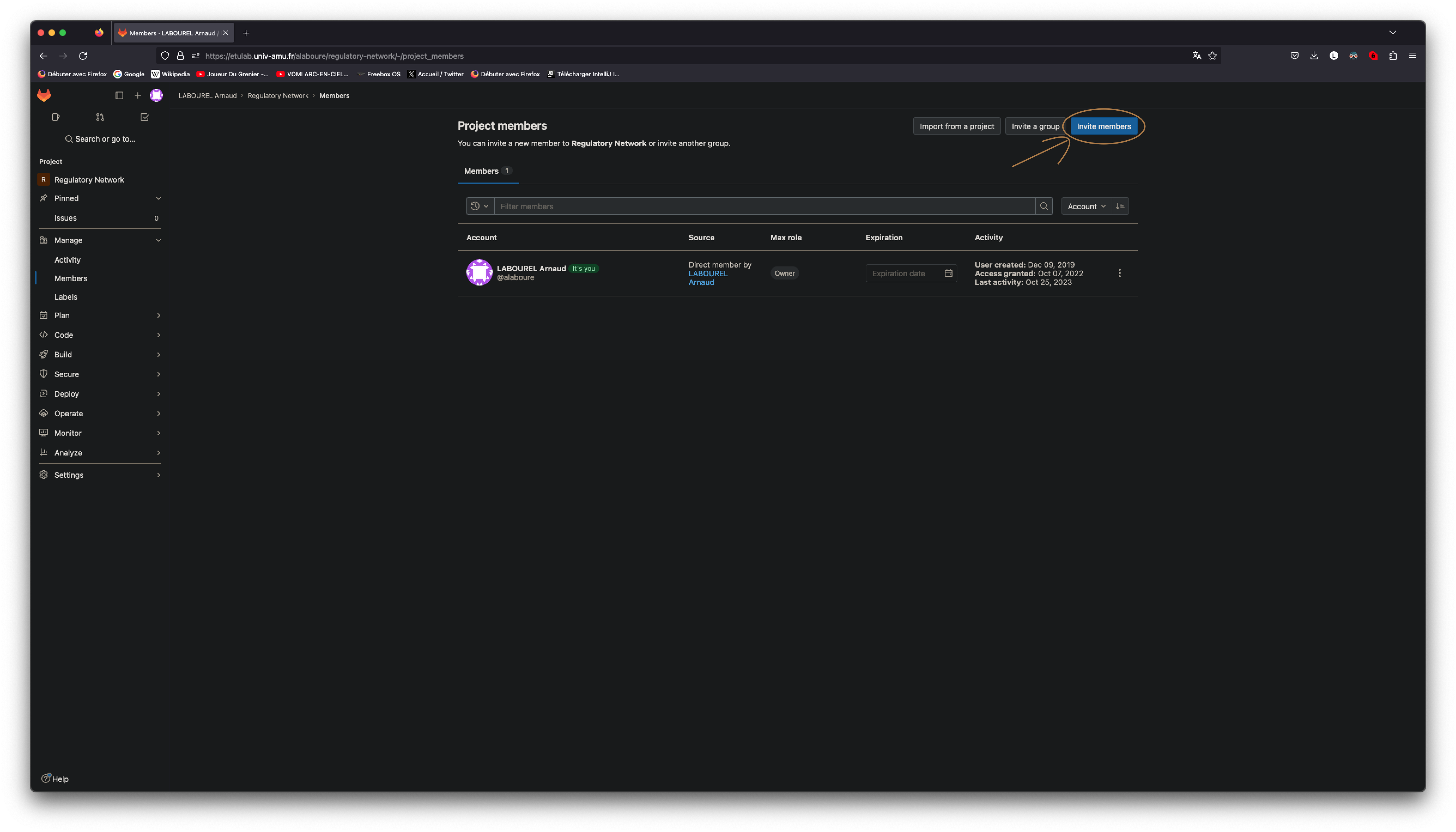The height and width of the screenshot is (832, 1456).
Task: Click Invite members button
Action: [x=1103, y=126]
